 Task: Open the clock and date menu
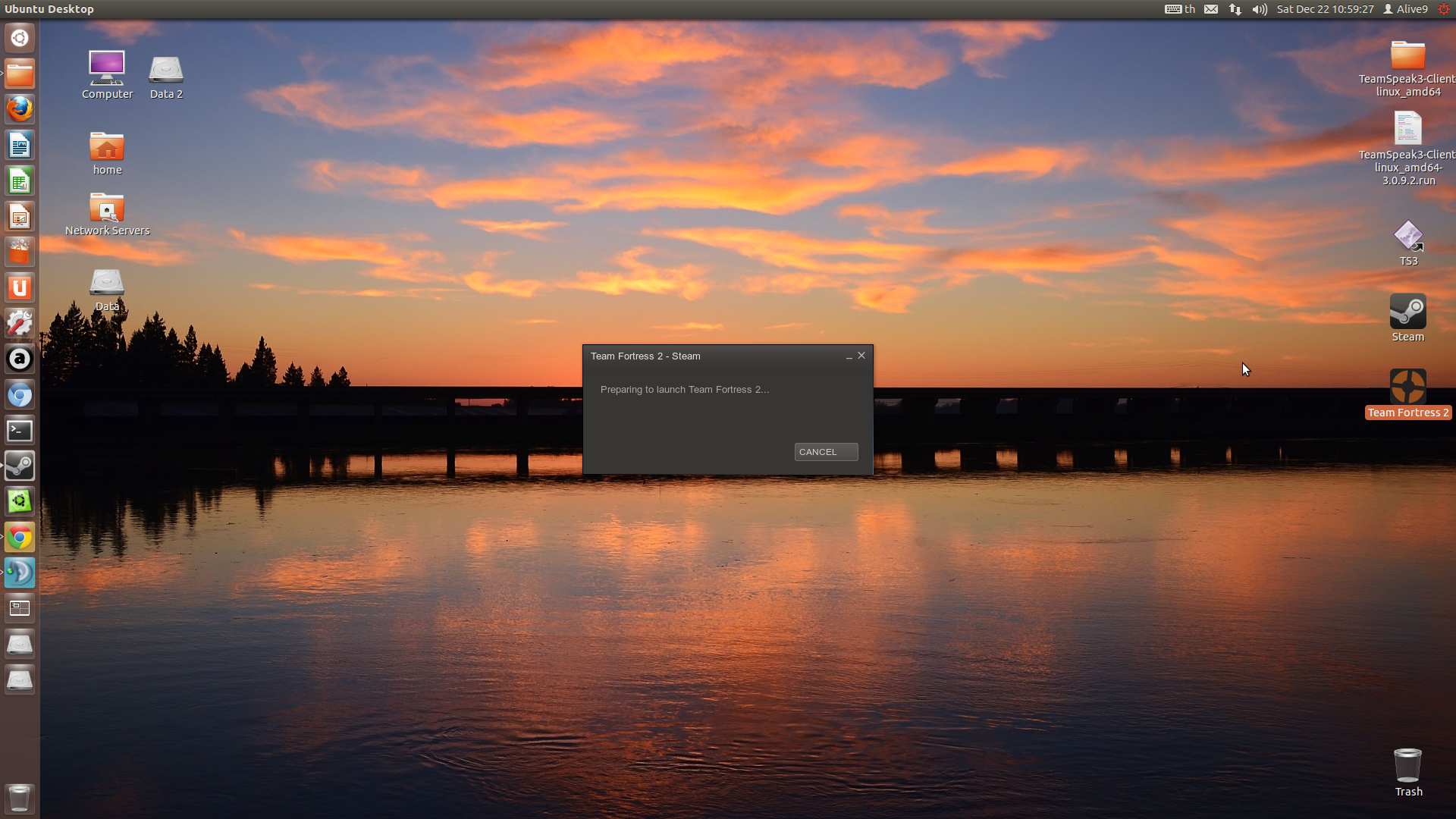click(1325, 9)
